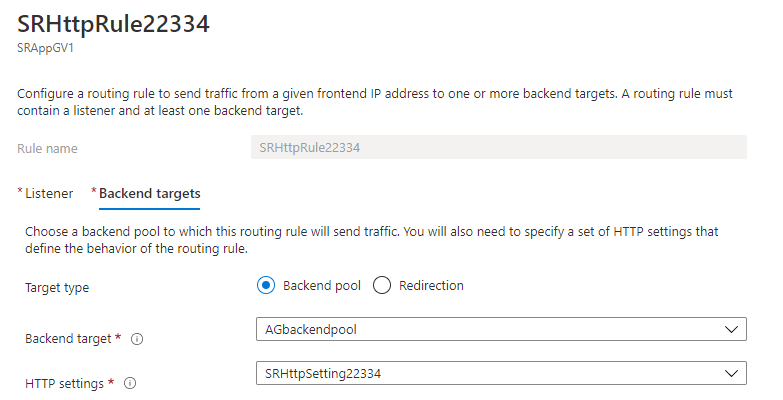Image resolution: width=783 pixels, height=400 pixels.
Task: Click the SRHttpRule22334 page heading
Action: coord(113,25)
